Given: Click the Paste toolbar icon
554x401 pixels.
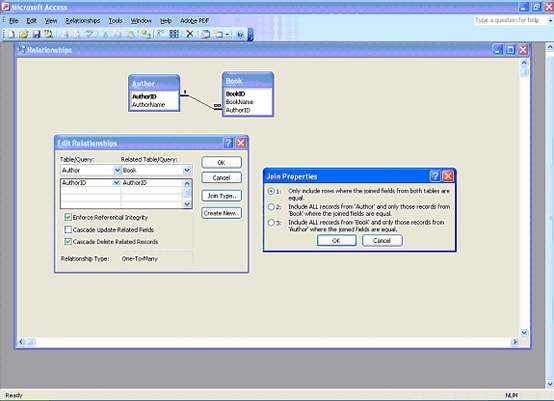Looking at the screenshot, I should point(130,34).
